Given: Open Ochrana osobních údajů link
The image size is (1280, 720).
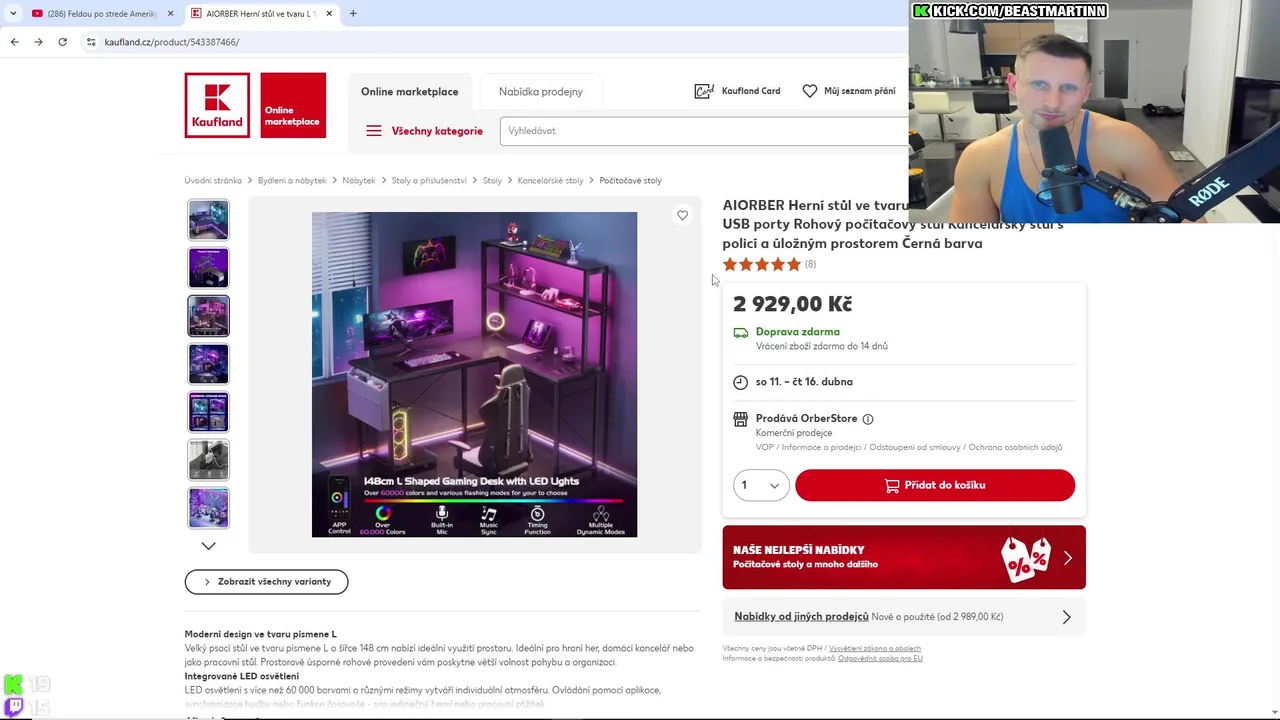Looking at the screenshot, I should pyautogui.click(x=1015, y=447).
